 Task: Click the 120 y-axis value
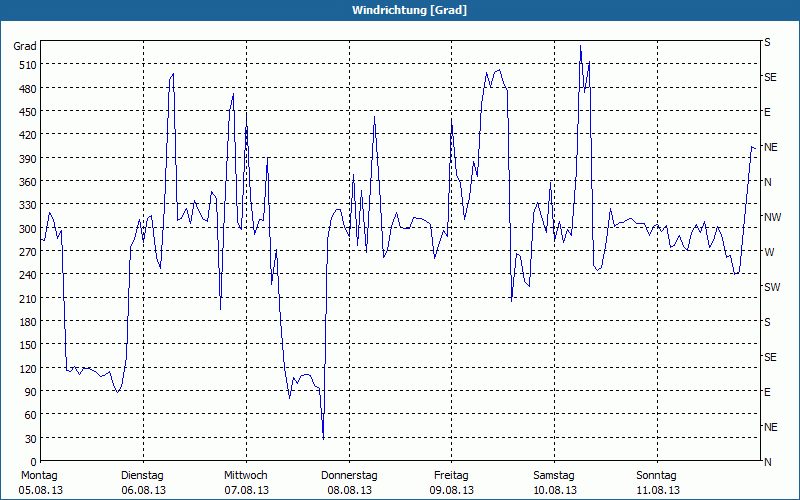click(x=28, y=368)
